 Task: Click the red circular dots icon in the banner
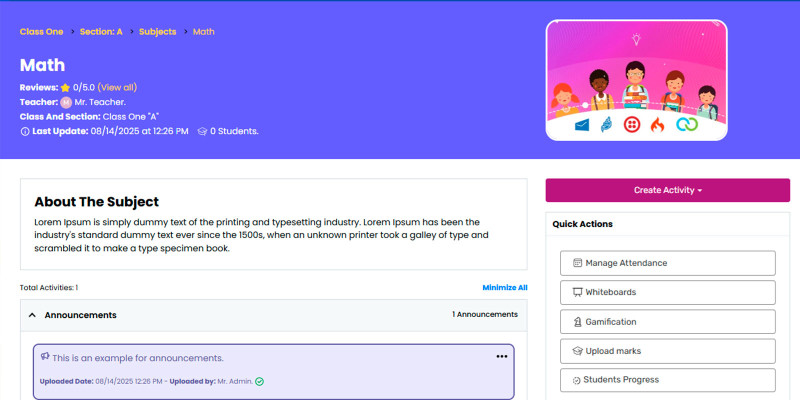point(632,125)
